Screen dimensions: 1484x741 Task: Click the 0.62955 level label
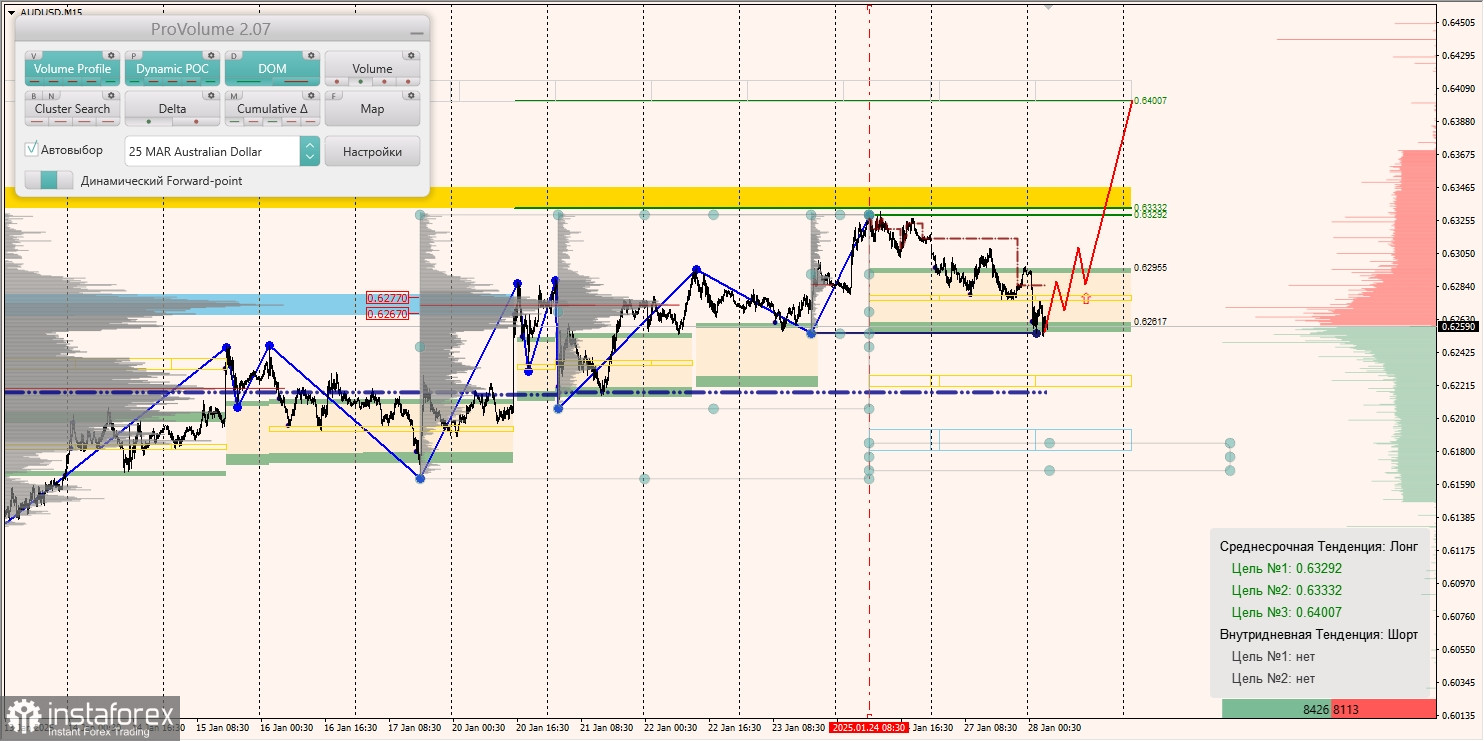[x=1151, y=268]
